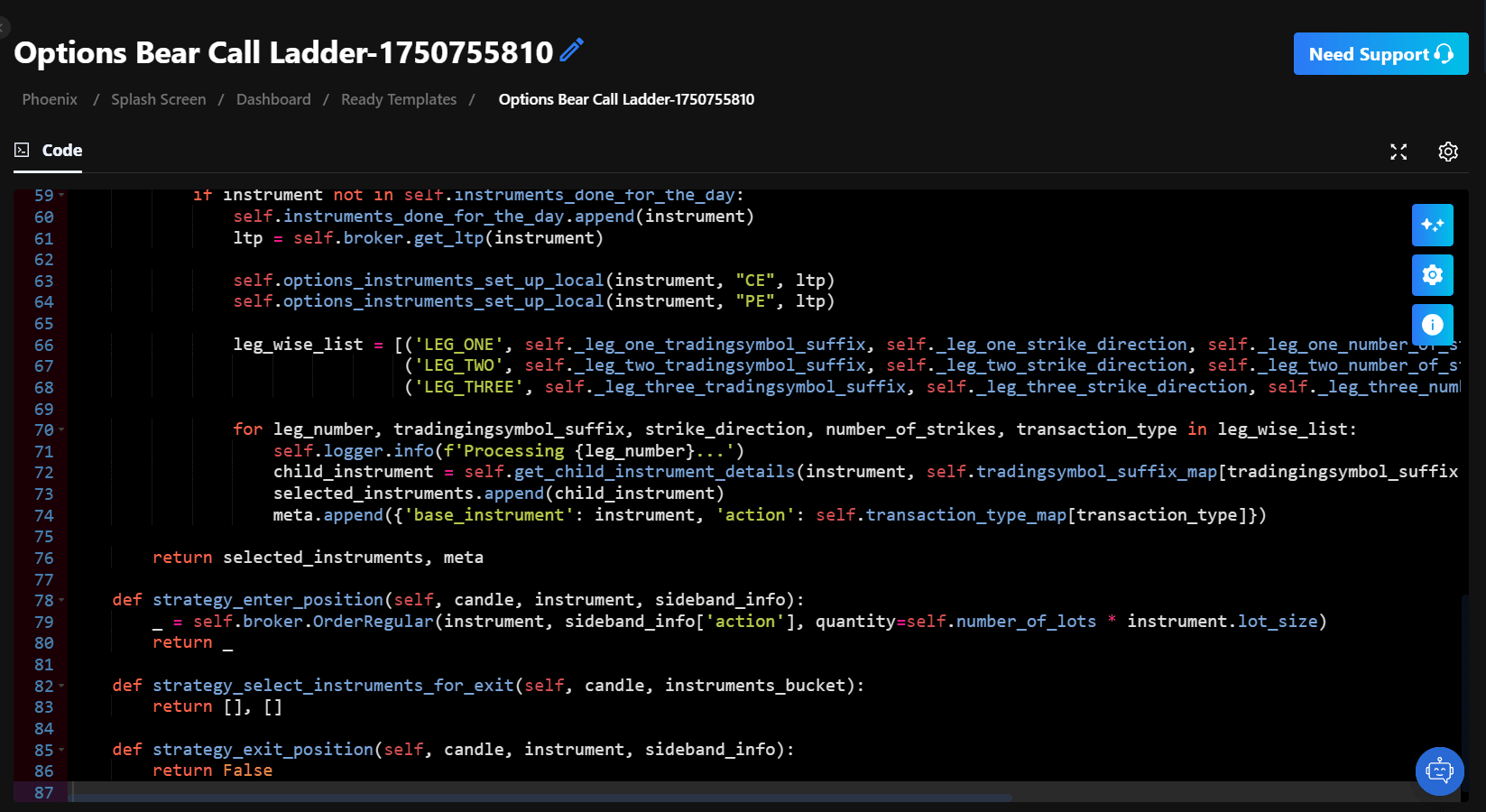
Task: Click the info icon on the right edge
Action: pyautogui.click(x=1433, y=324)
